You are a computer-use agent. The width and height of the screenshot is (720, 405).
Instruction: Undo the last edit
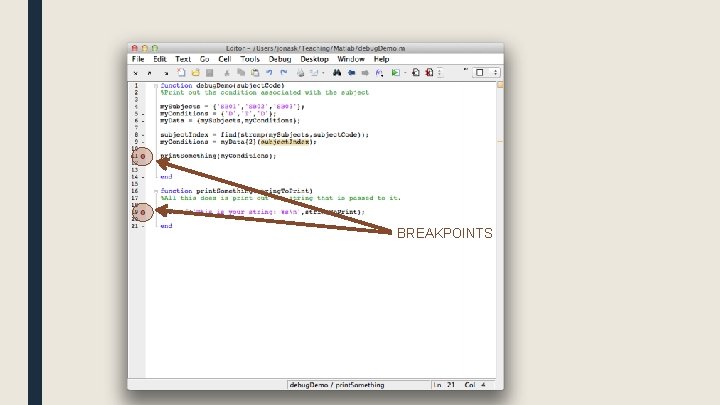coord(269,73)
